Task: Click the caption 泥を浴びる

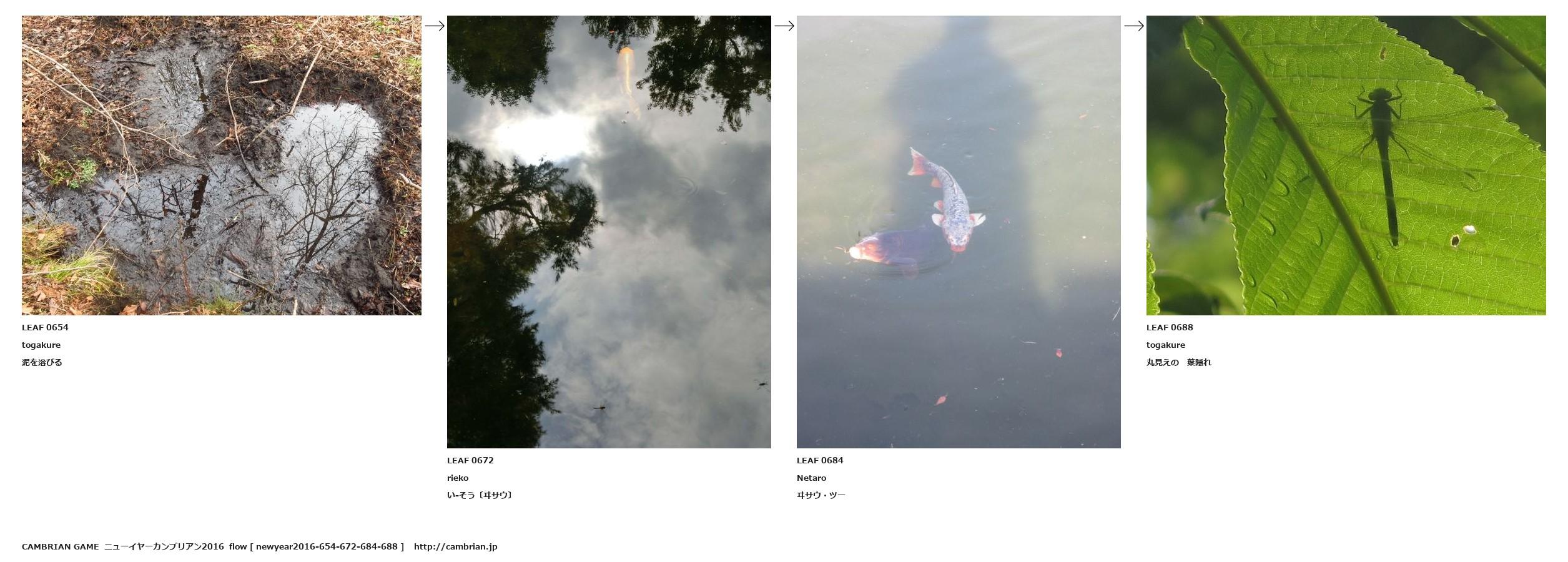Action: (42, 362)
